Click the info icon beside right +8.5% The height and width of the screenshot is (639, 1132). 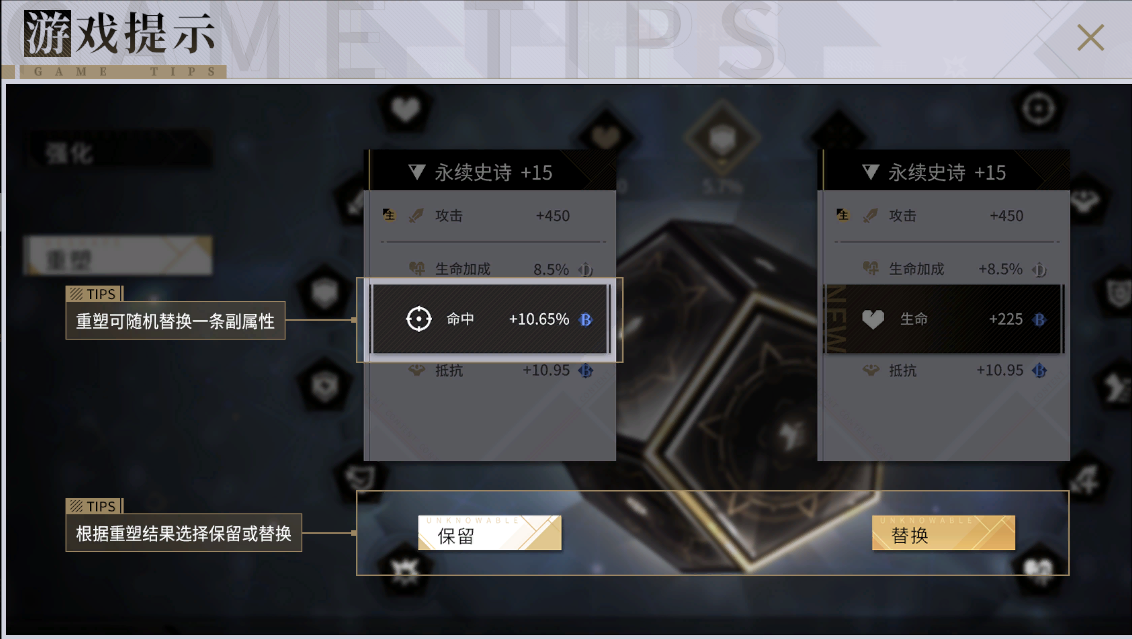click(1039, 269)
